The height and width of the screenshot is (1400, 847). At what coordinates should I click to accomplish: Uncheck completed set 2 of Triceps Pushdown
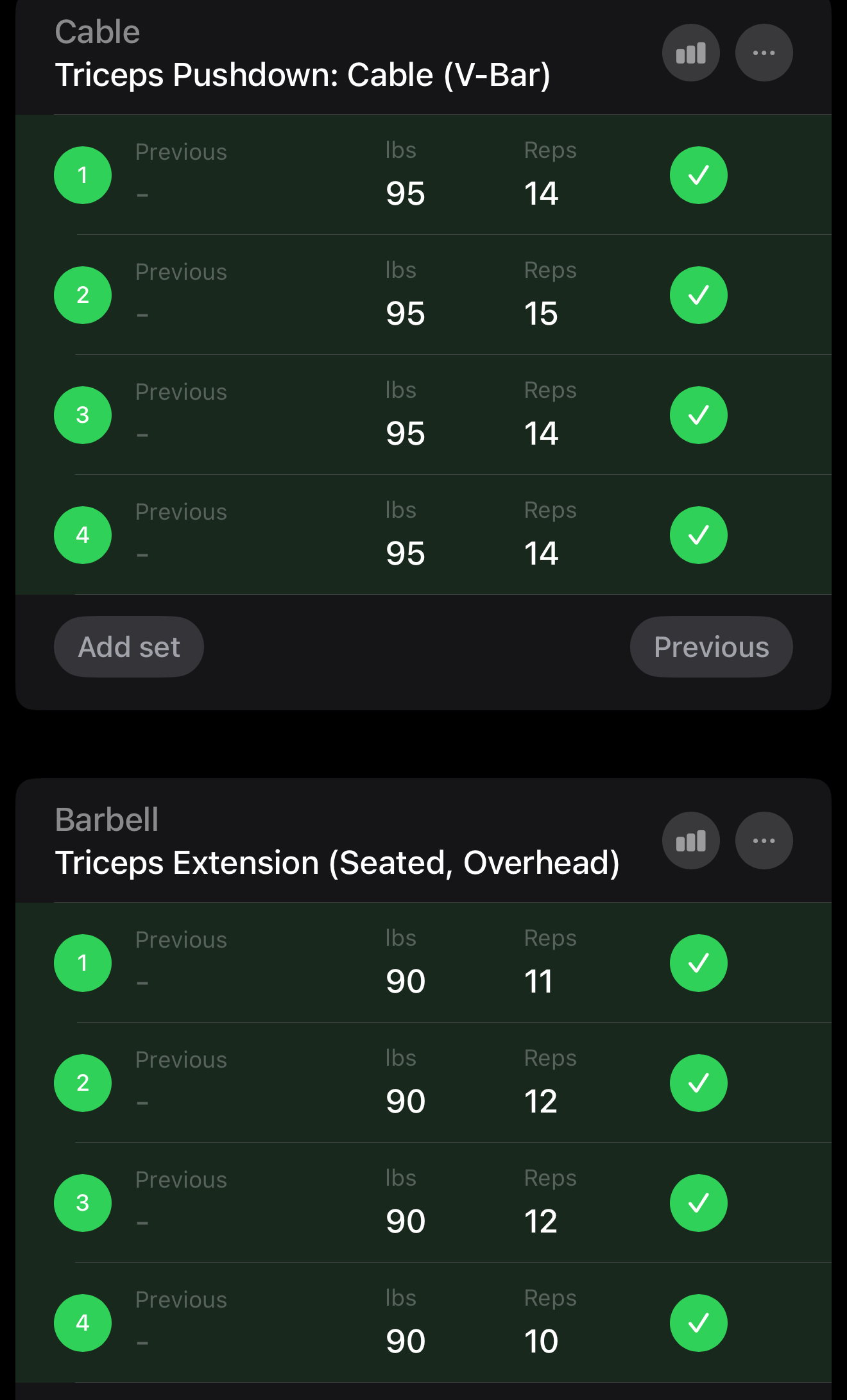click(698, 295)
